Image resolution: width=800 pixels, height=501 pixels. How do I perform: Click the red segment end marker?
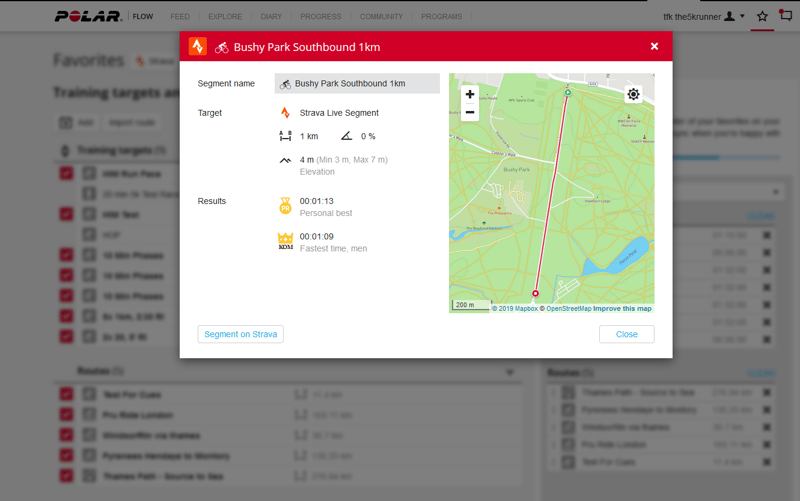(535, 293)
